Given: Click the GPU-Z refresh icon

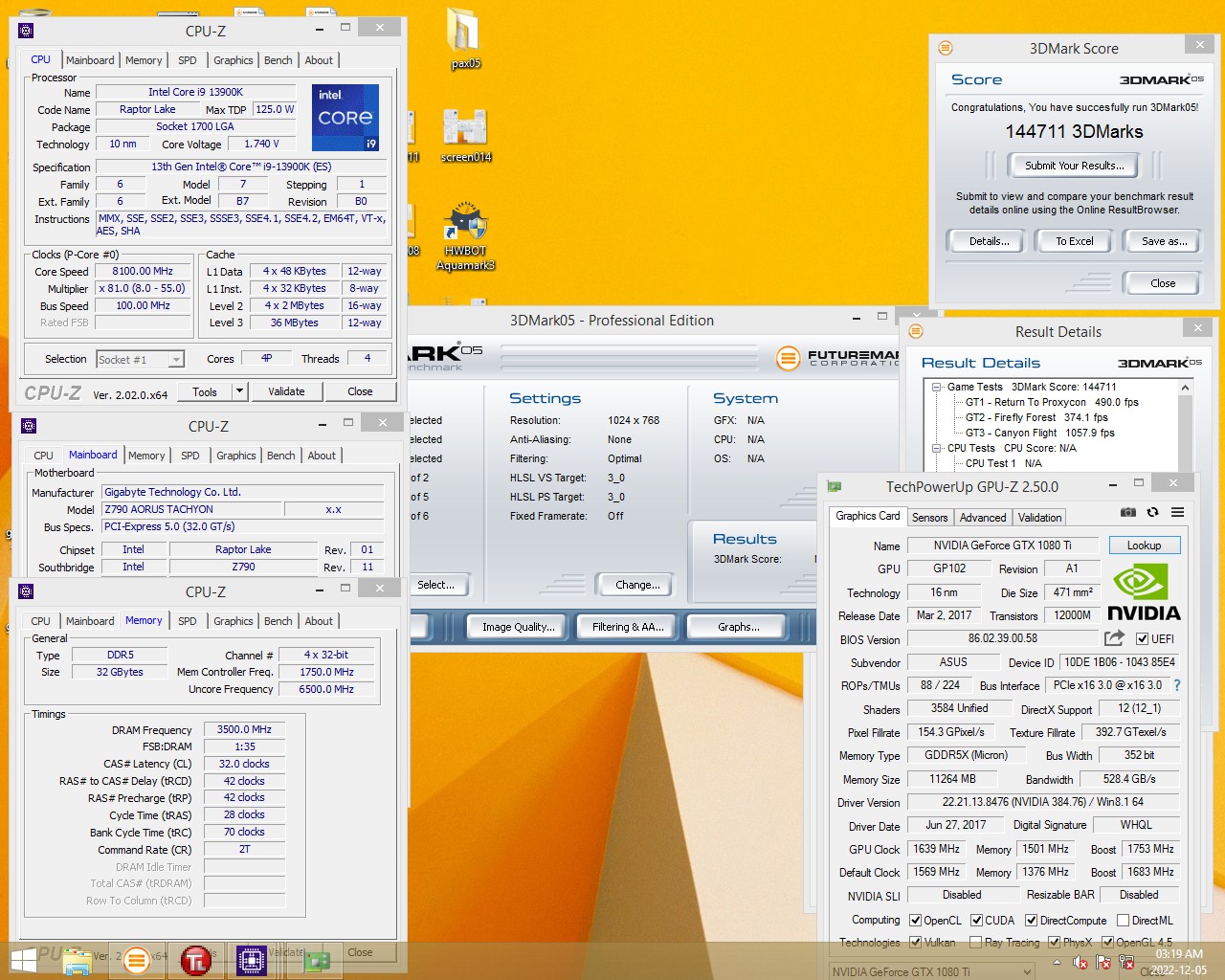Looking at the screenshot, I should point(1152,513).
